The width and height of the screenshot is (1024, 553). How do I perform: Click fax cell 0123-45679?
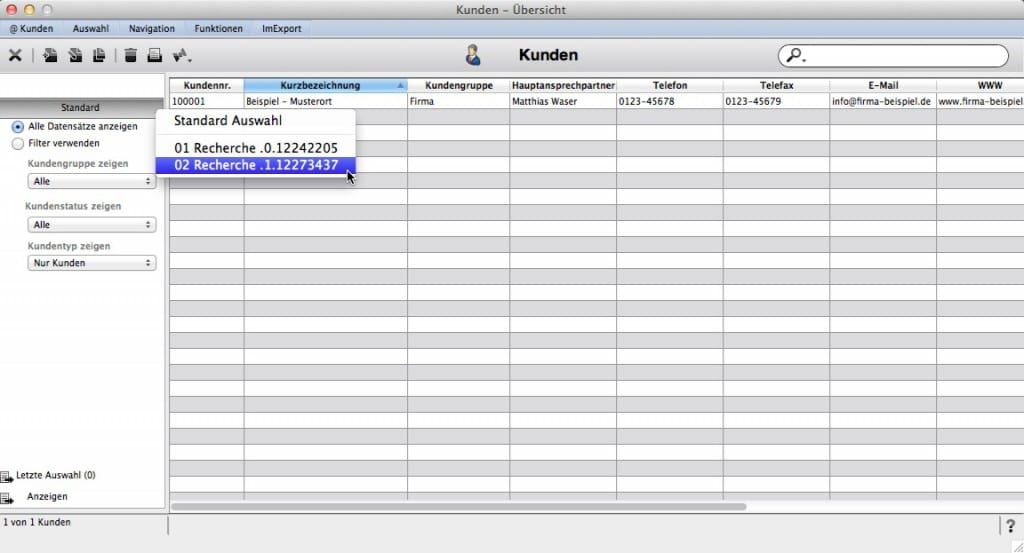[x=776, y=102]
